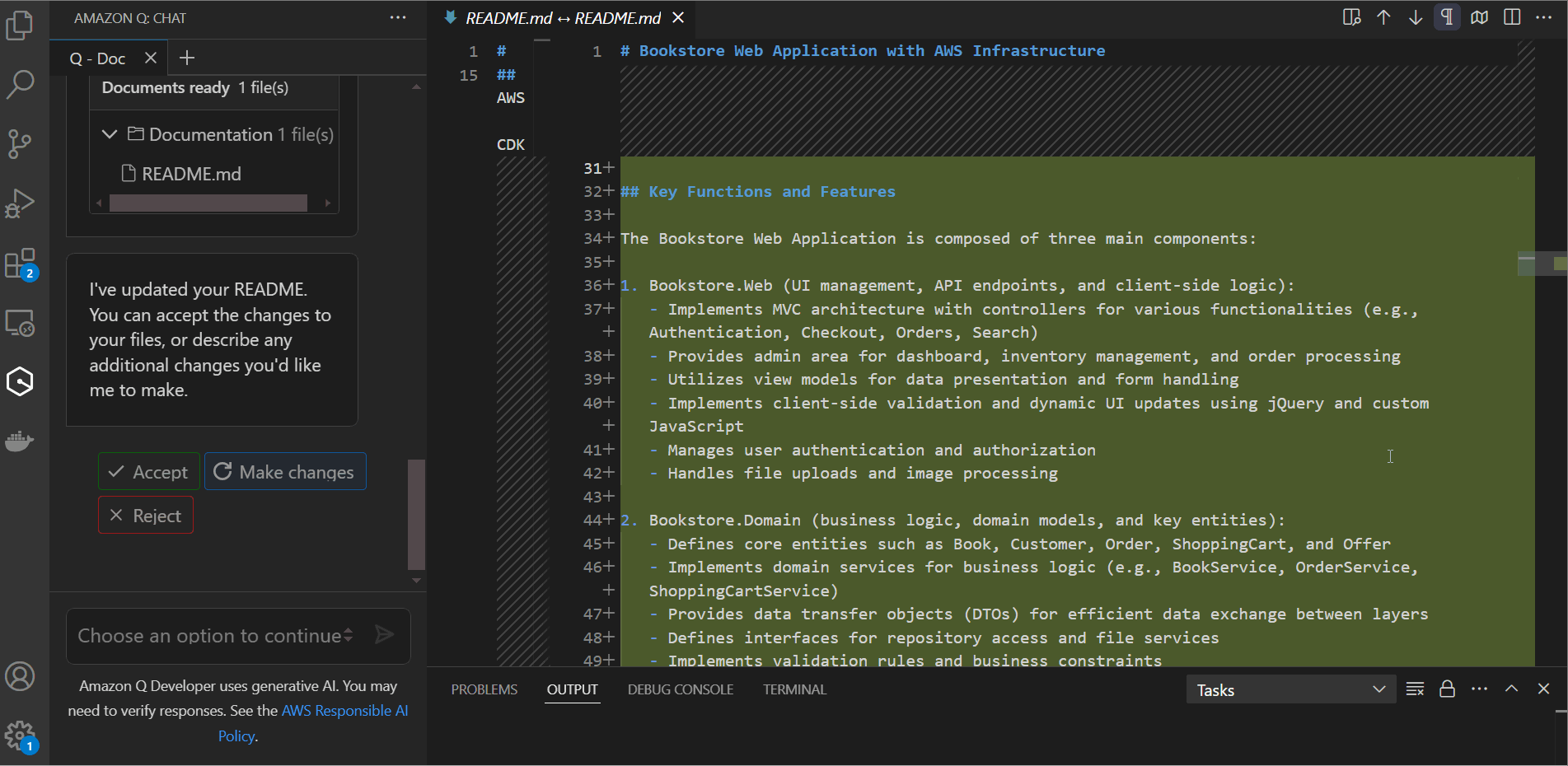Click the chat panel vertical scrollbar
Viewport: 1568px width, 766px height.
click(416, 514)
